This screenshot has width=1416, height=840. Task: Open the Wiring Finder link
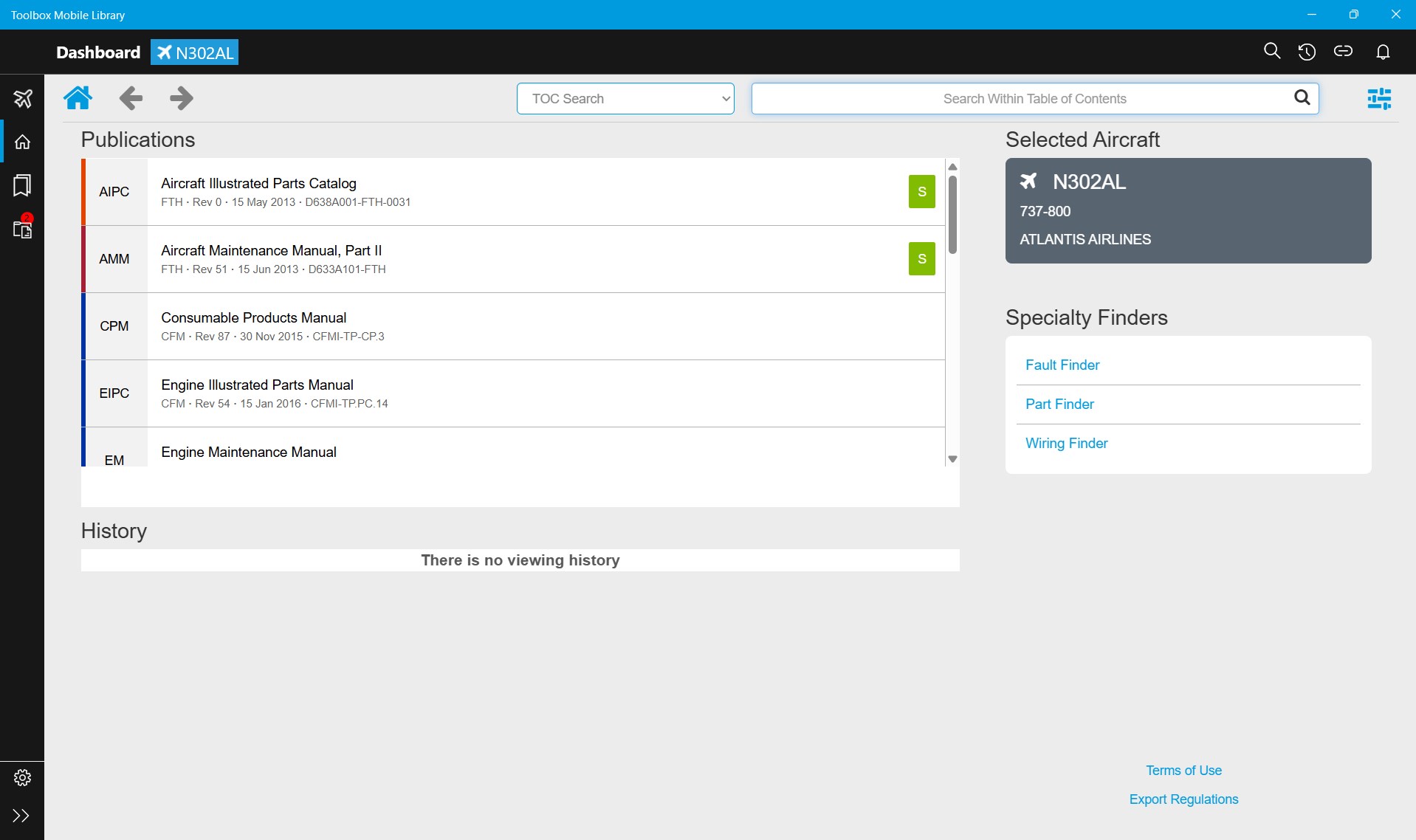(x=1066, y=444)
